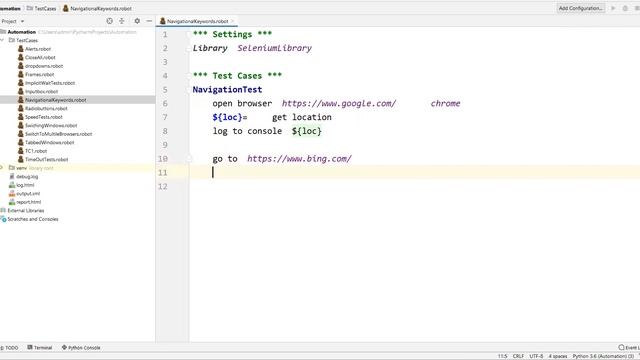Select NavigationalKeywords.robot in project tree
Image resolution: width=640 pixels, height=360 pixels.
(x=56, y=100)
